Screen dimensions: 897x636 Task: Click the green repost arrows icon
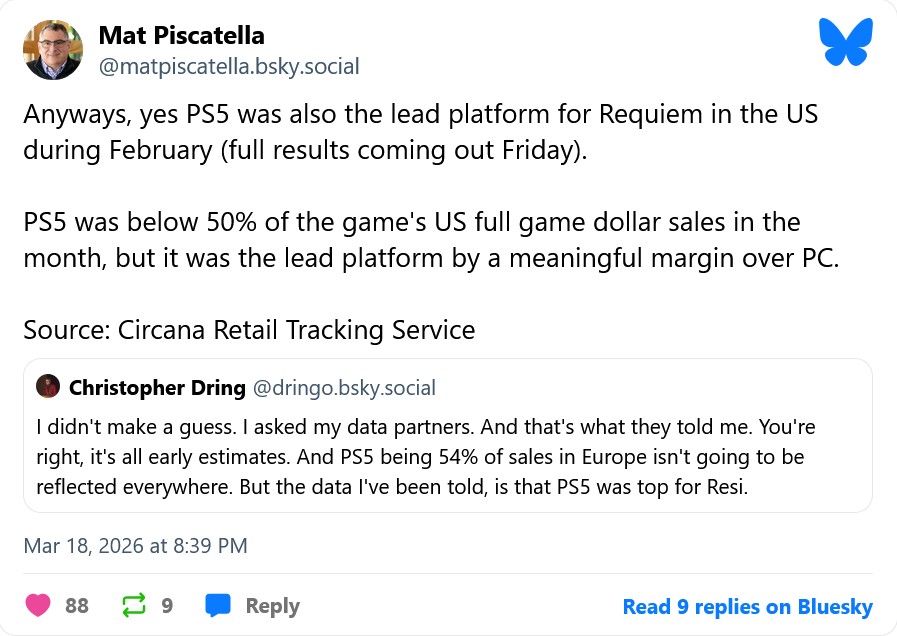pyautogui.click(x=132, y=605)
